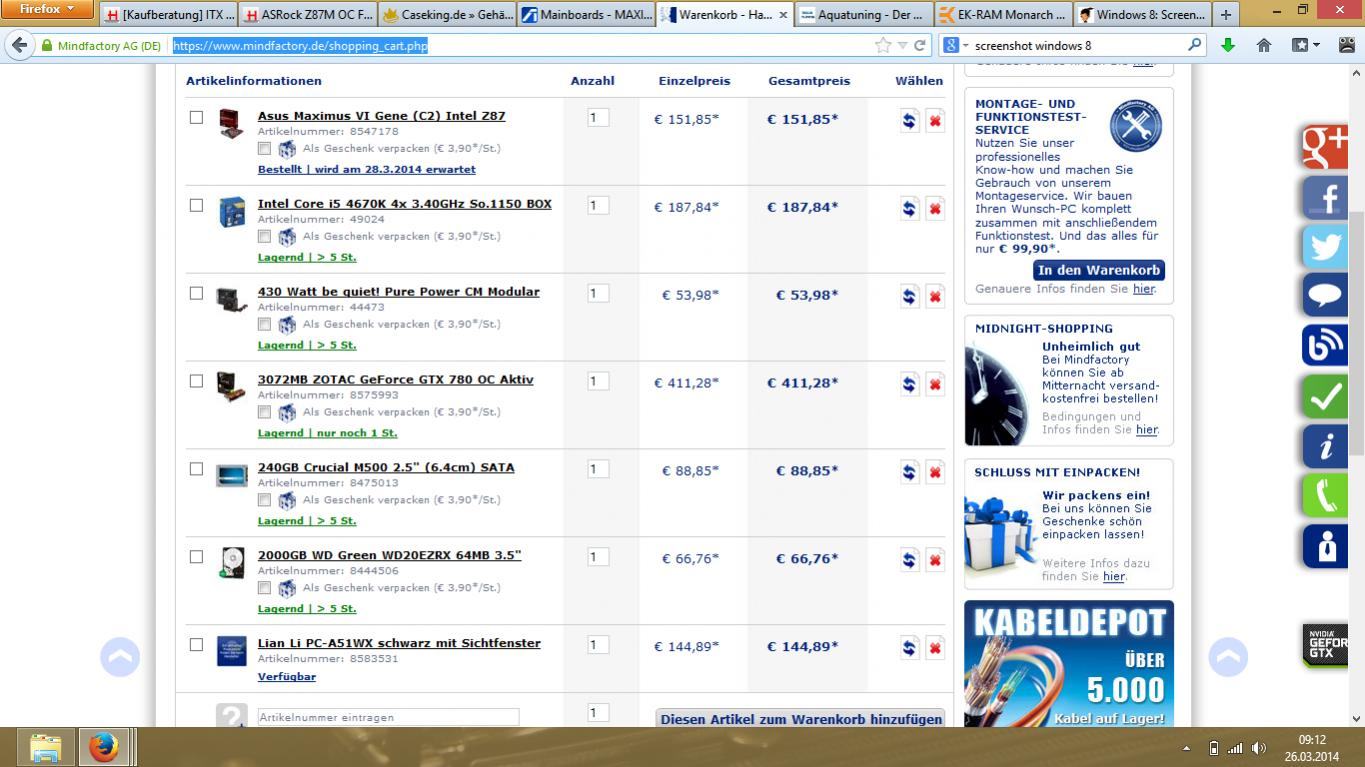Screen dimensions: 1365x767
Task: Click 'Diesen Artikel zum Warenkorb hinzufügen'
Action: click(801, 719)
